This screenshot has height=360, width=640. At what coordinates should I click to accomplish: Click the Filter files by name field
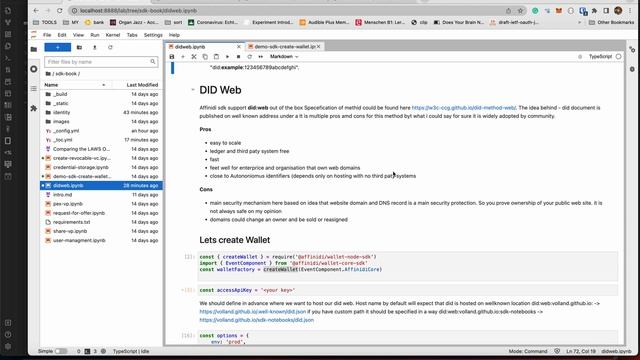[x=101, y=62]
